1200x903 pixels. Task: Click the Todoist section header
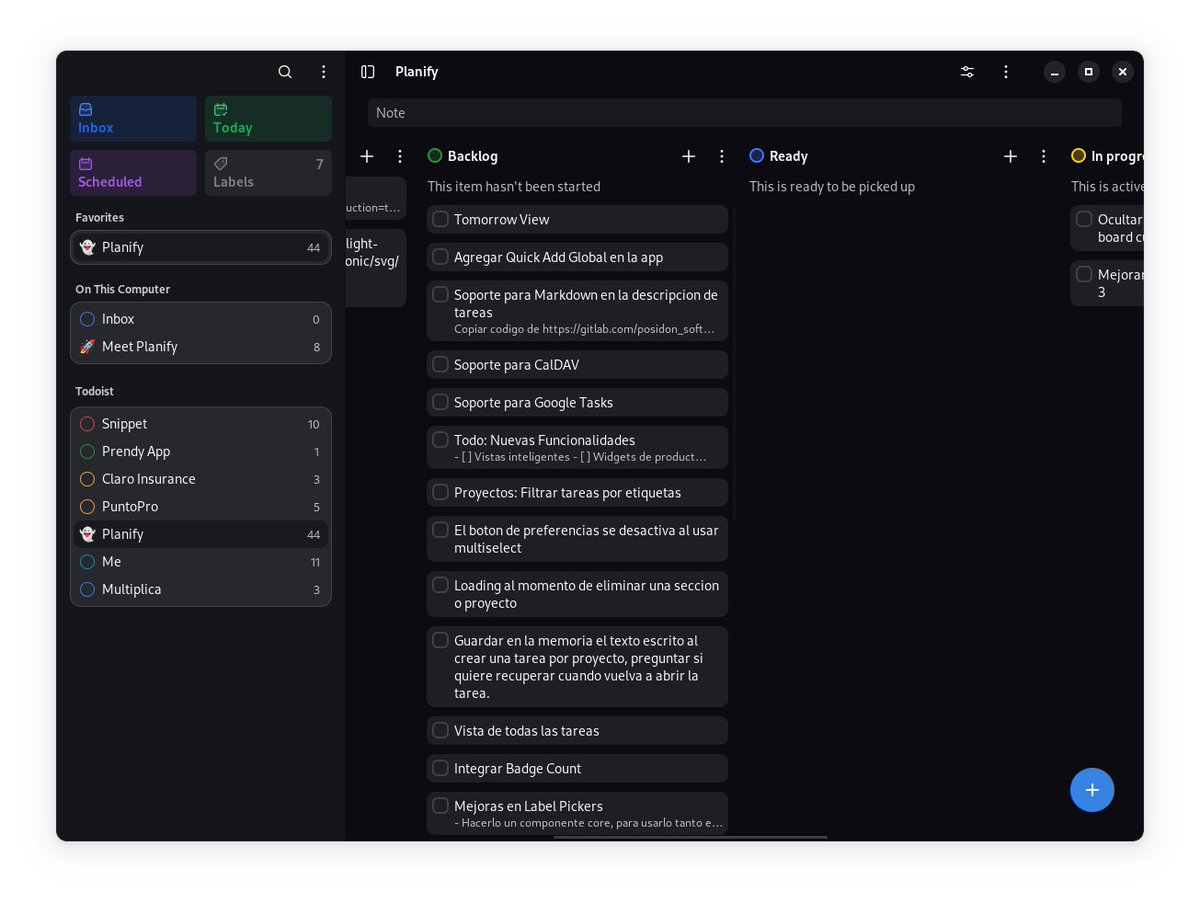(95, 391)
